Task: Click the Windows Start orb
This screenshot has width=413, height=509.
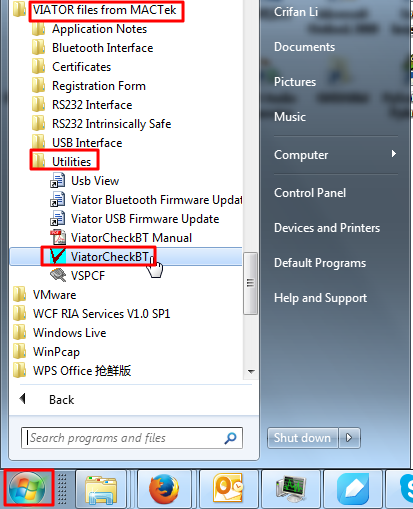Action: (x=27, y=489)
